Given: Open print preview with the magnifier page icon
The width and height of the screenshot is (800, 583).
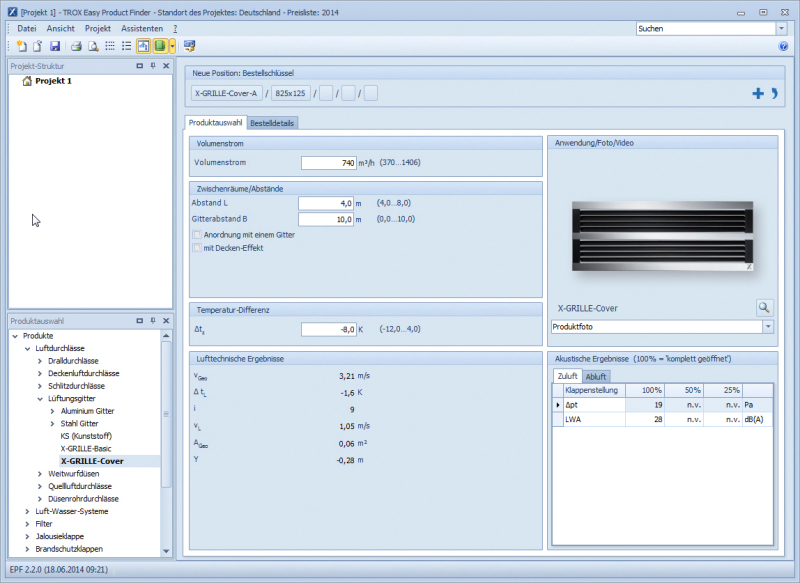Looking at the screenshot, I should point(93,46).
